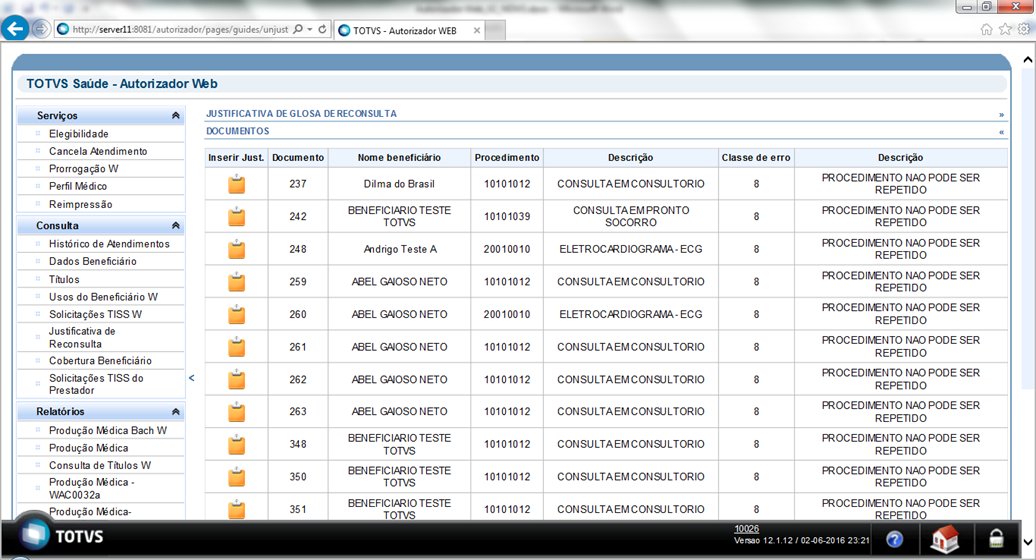The image size is (1036, 560).
Task: Click the padlock logout icon
Action: coord(996,538)
